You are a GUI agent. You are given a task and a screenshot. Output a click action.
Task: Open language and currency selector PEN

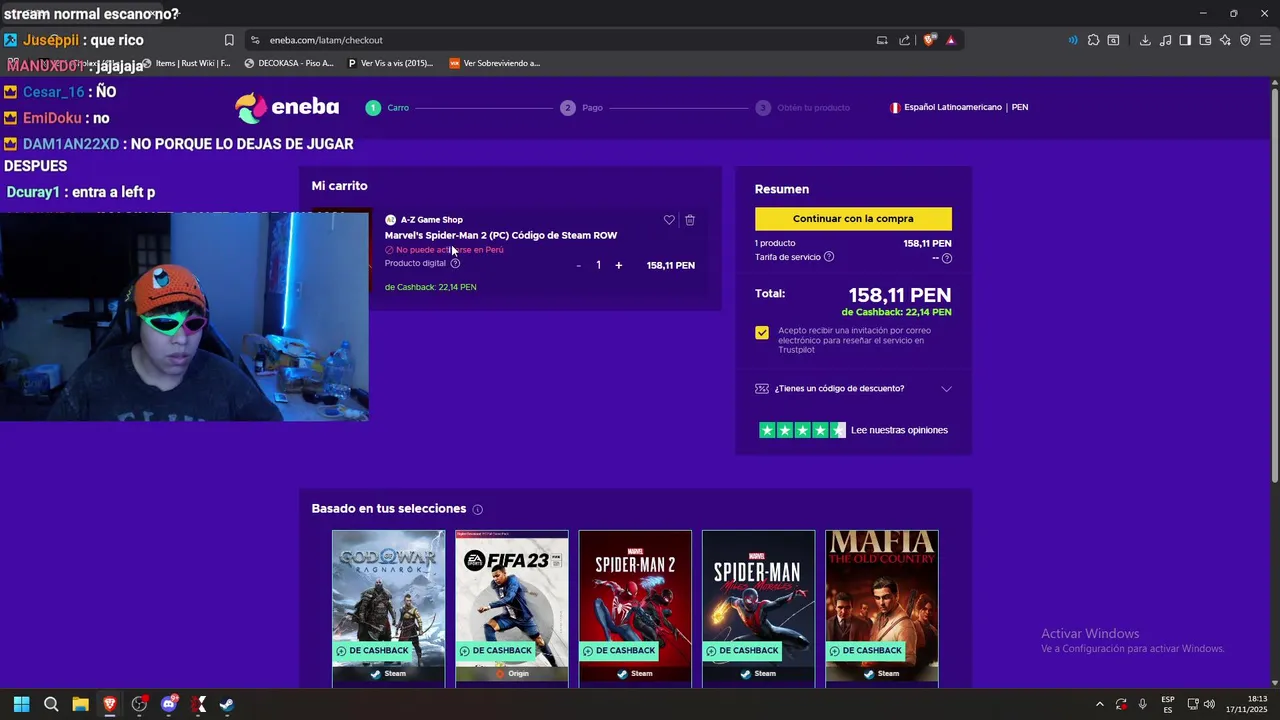[x=960, y=107]
